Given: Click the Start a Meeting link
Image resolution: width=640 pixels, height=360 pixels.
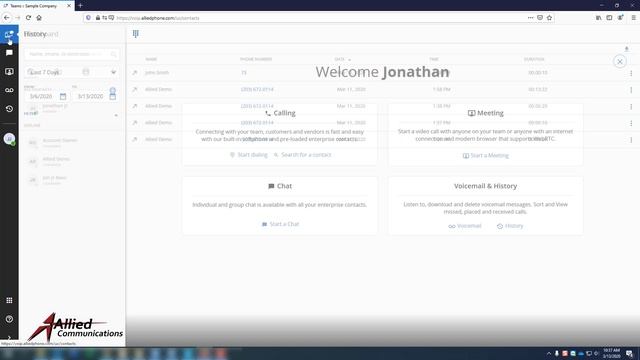Looking at the screenshot, I should point(485,156).
